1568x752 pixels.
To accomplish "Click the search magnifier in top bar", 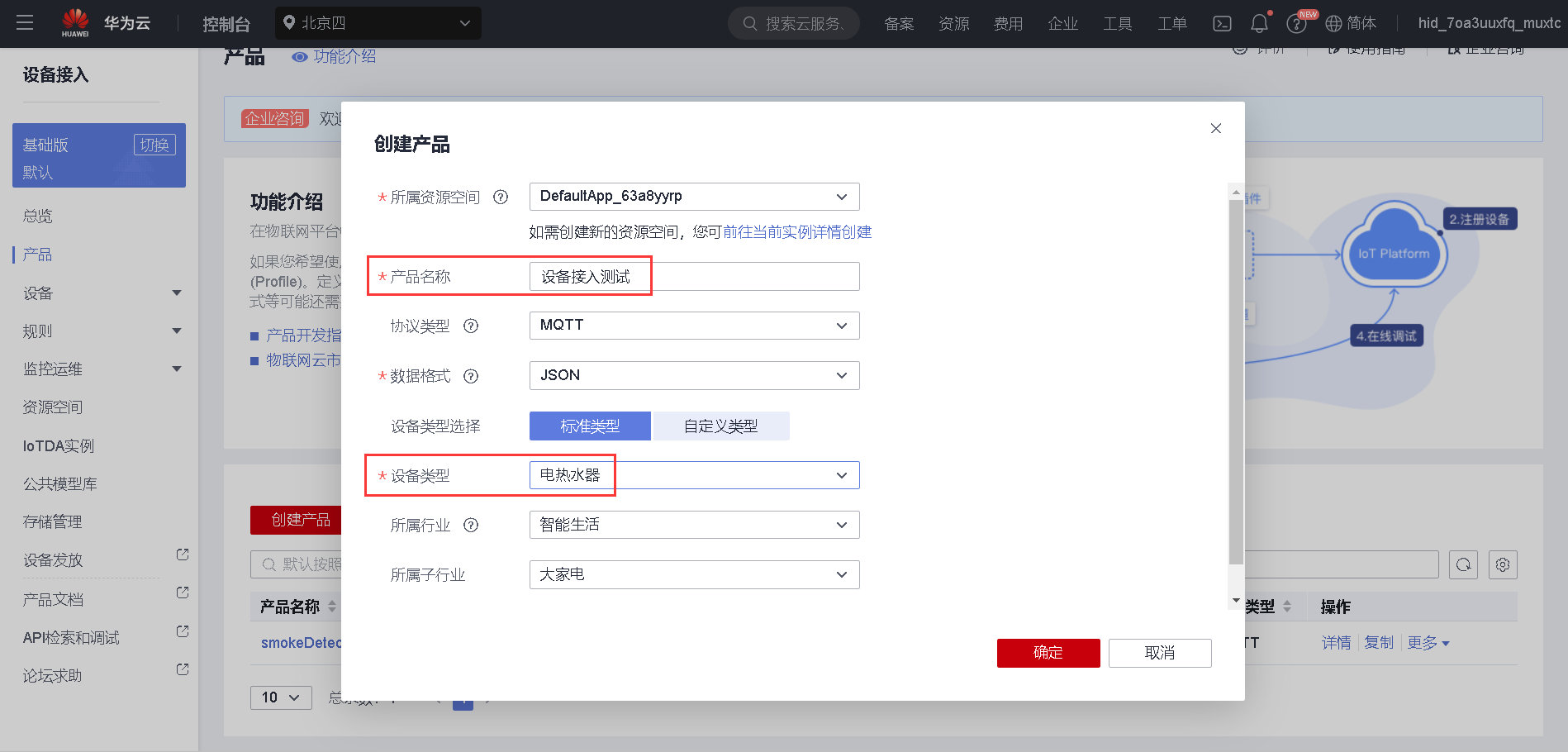I will 750,23.
